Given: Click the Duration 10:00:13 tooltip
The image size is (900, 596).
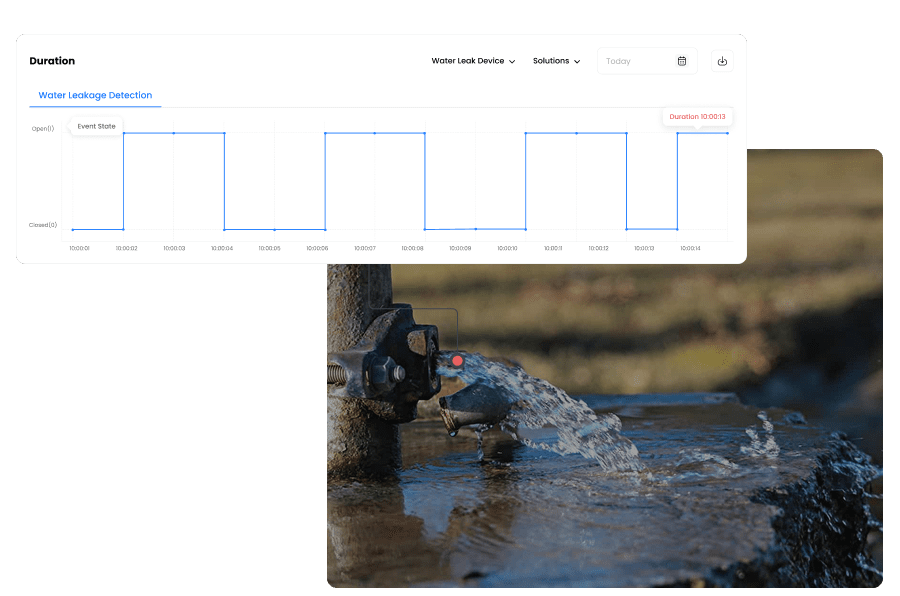Looking at the screenshot, I should (697, 117).
